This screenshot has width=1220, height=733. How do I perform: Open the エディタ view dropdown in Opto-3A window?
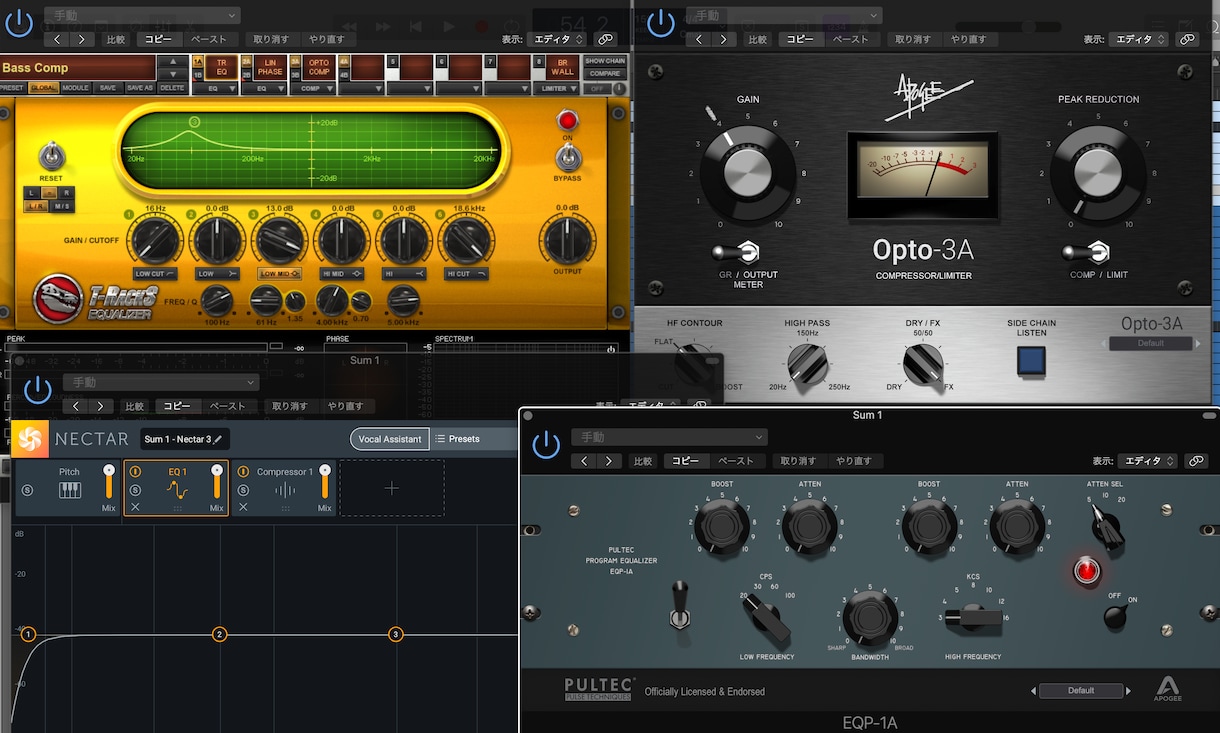1139,40
